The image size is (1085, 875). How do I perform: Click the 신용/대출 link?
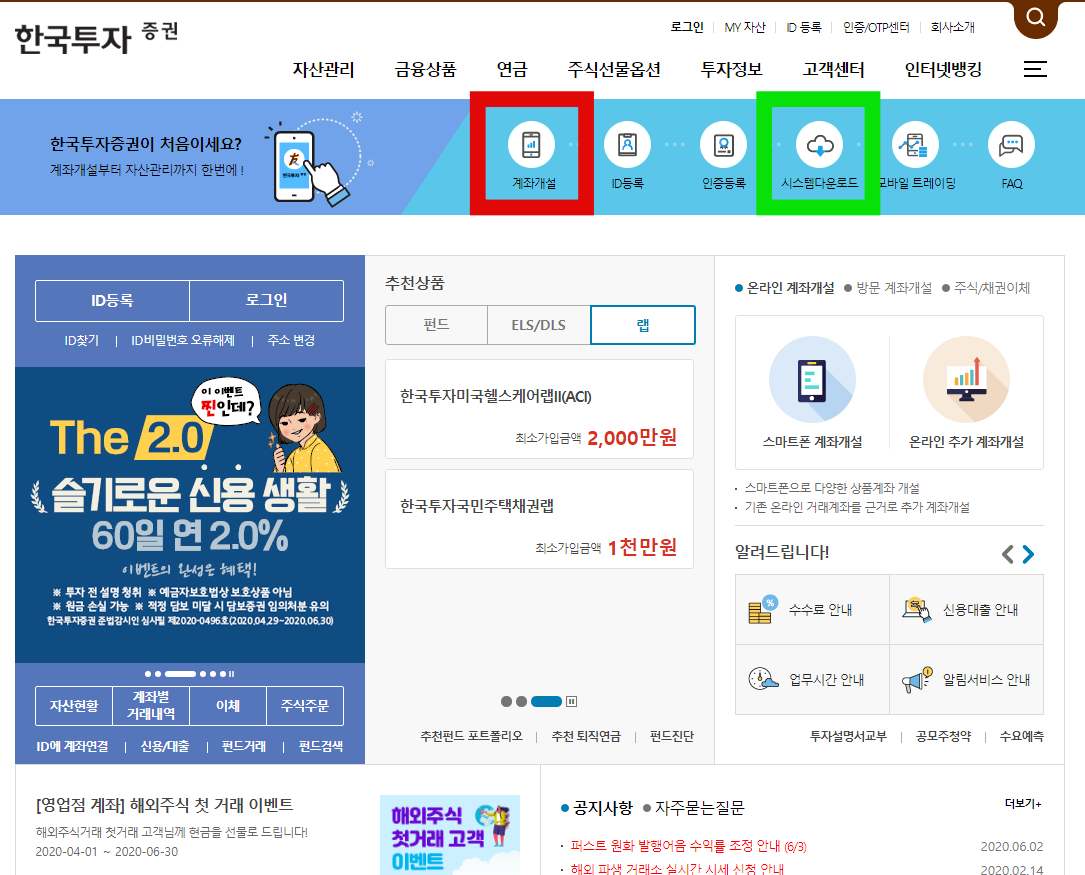(165, 746)
